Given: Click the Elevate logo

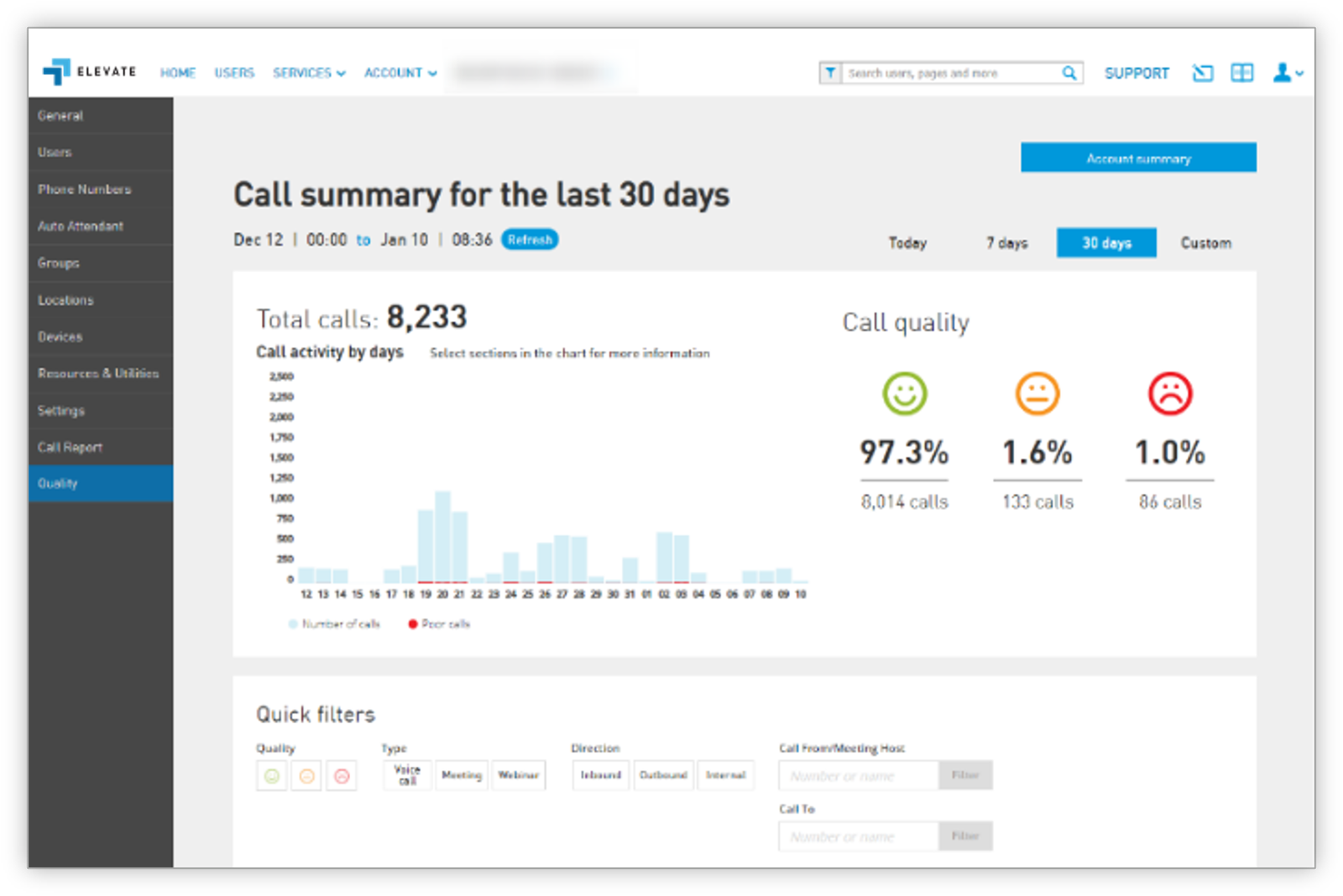Looking at the screenshot, I should coord(89,72).
